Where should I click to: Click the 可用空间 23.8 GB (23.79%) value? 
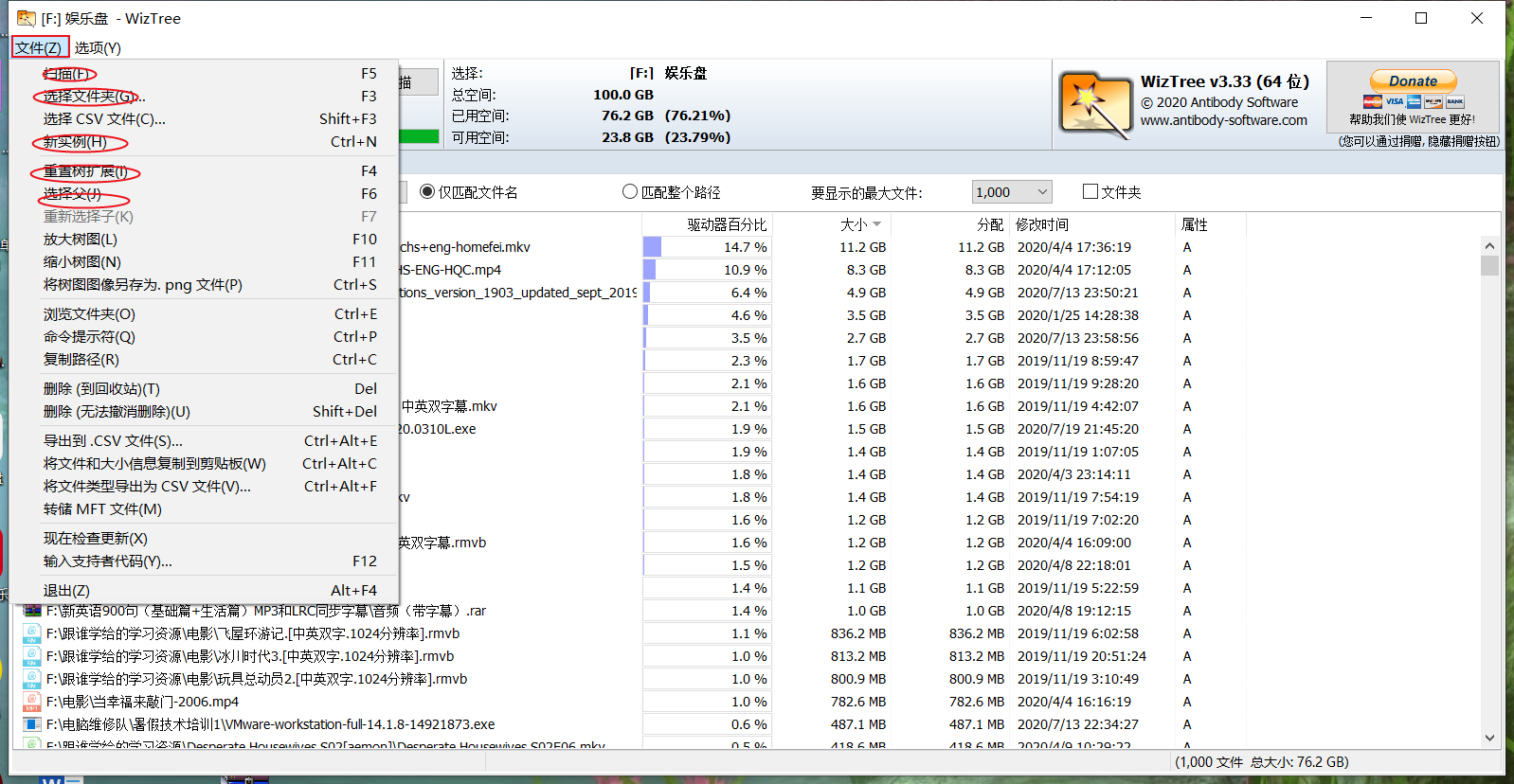665,137
